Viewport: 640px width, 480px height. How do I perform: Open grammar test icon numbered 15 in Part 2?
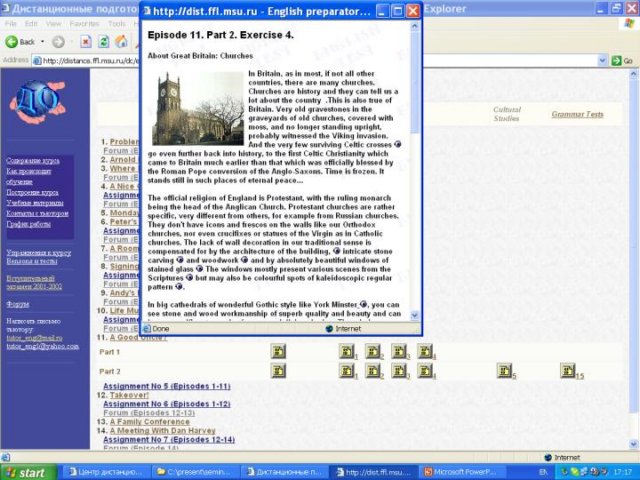click(568, 371)
